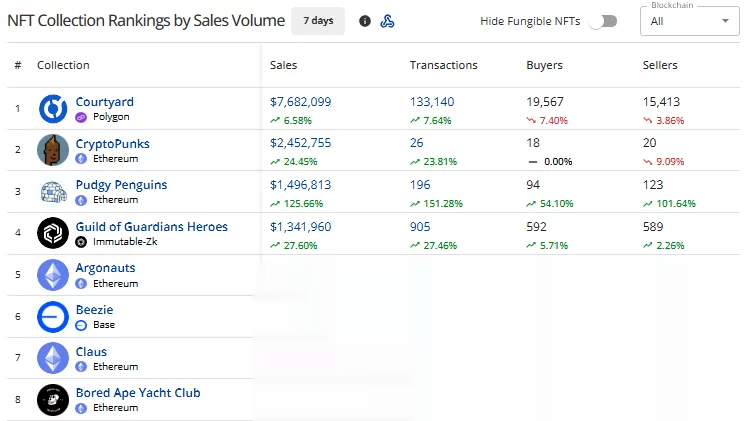The image size is (751, 421).
Task: Click CryptoPunks sales value $2,452,755
Action: click(x=300, y=143)
